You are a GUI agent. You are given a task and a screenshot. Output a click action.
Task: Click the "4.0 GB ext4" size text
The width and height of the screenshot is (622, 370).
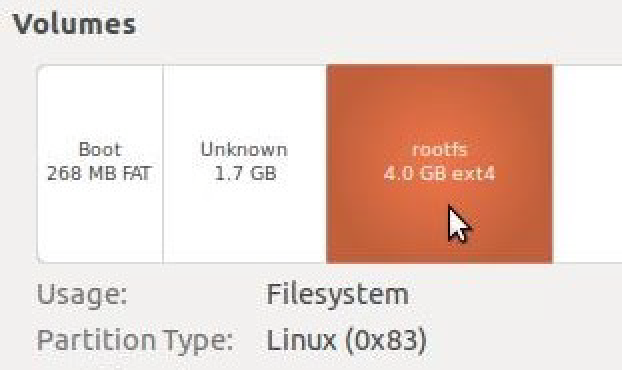tap(440, 174)
